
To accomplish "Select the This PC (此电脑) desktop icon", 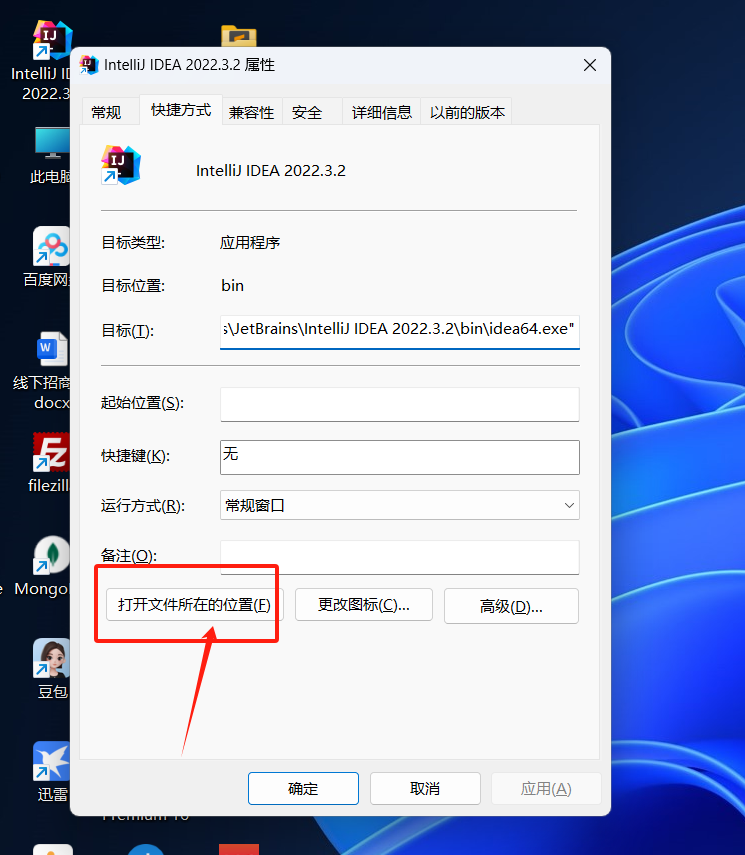I will click(x=52, y=143).
